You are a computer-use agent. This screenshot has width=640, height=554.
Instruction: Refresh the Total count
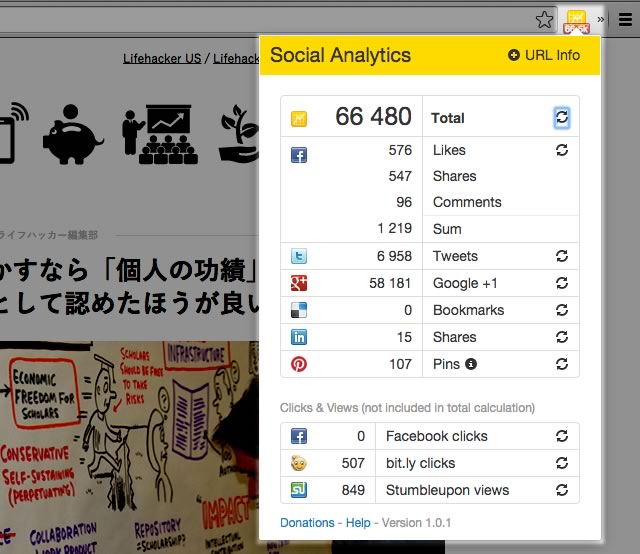(x=562, y=118)
